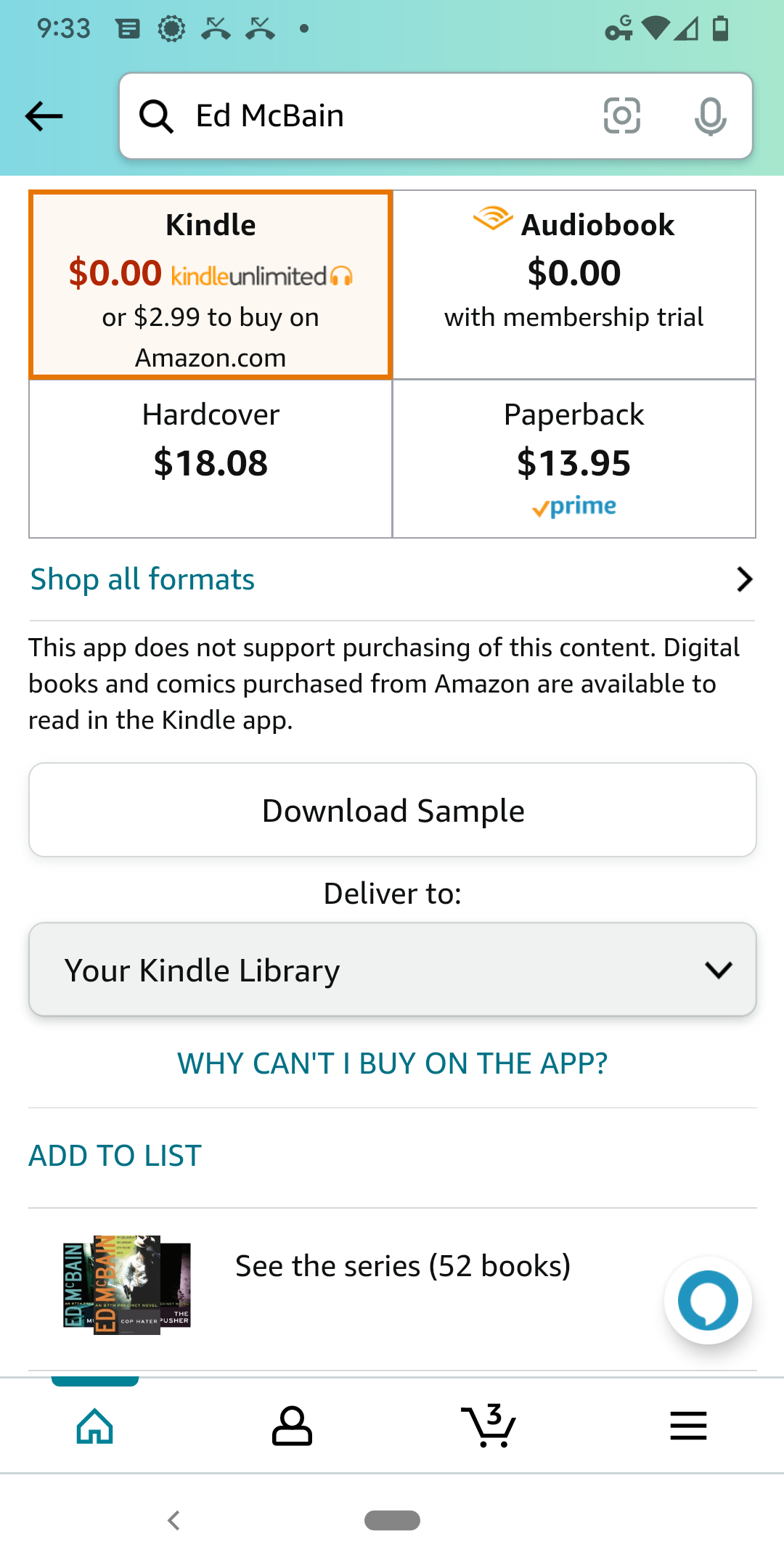Open the account profile icon
The height and width of the screenshot is (1568, 784).
click(x=292, y=1426)
